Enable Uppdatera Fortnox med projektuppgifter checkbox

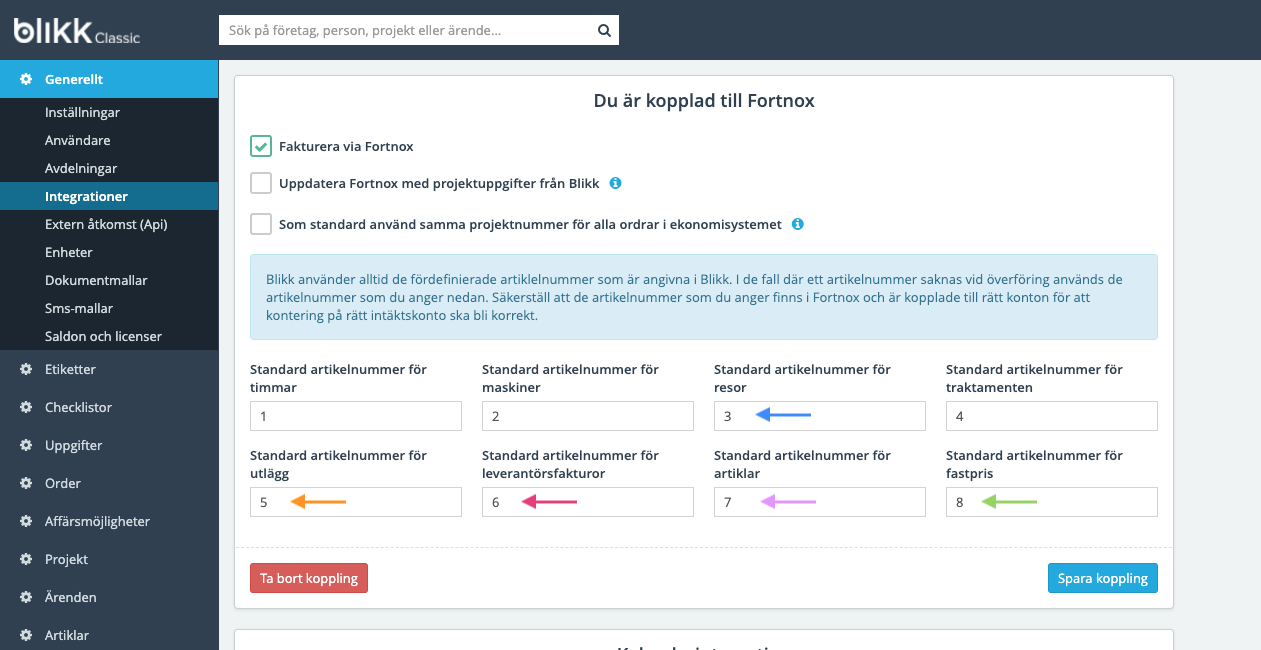[x=261, y=183]
